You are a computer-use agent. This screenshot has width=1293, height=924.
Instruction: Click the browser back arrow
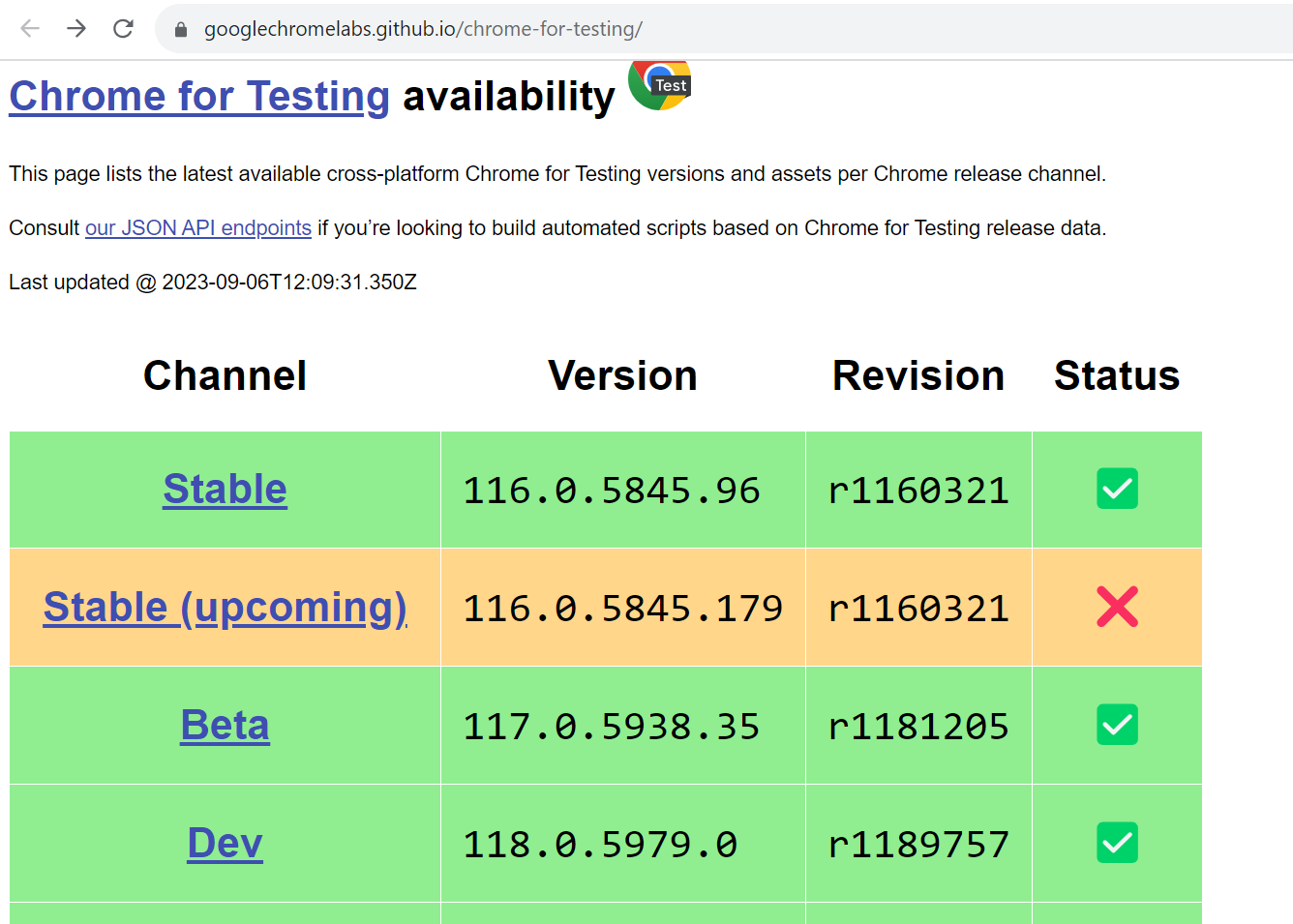coord(30,28)
